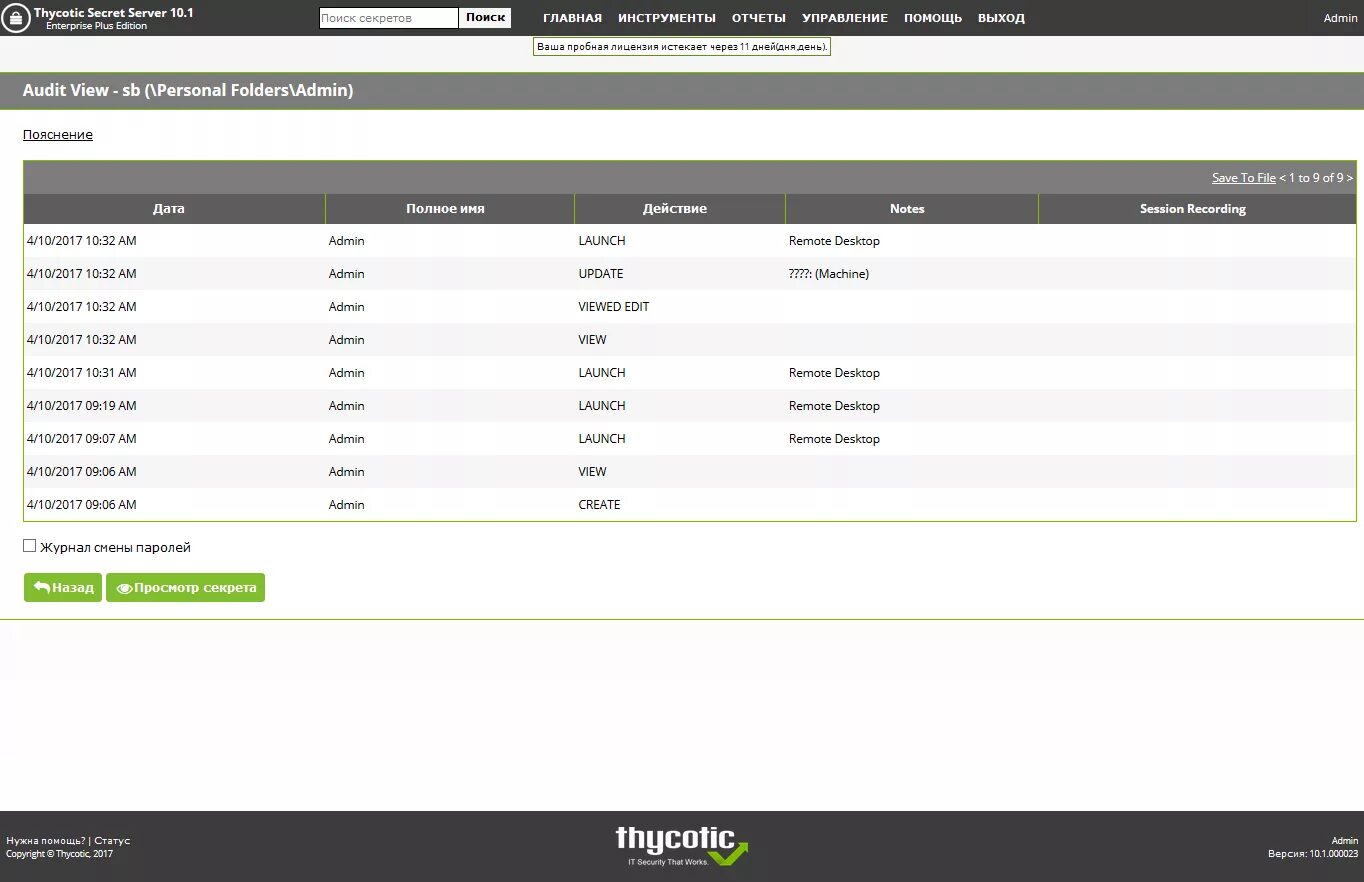Click the Поиск search button
The height and width of the screenshot is (882, 1364).
pos(485,18)
